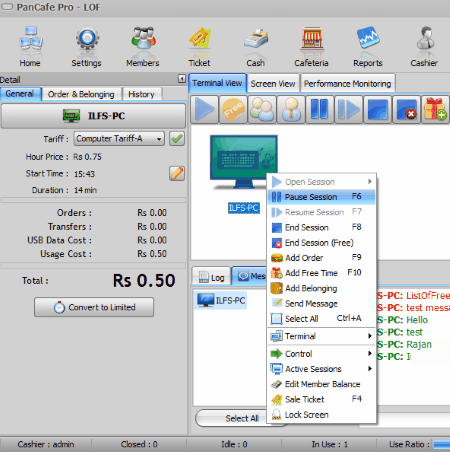
Task: Choose Lock Screen menu entry
Action: point(322,415)
